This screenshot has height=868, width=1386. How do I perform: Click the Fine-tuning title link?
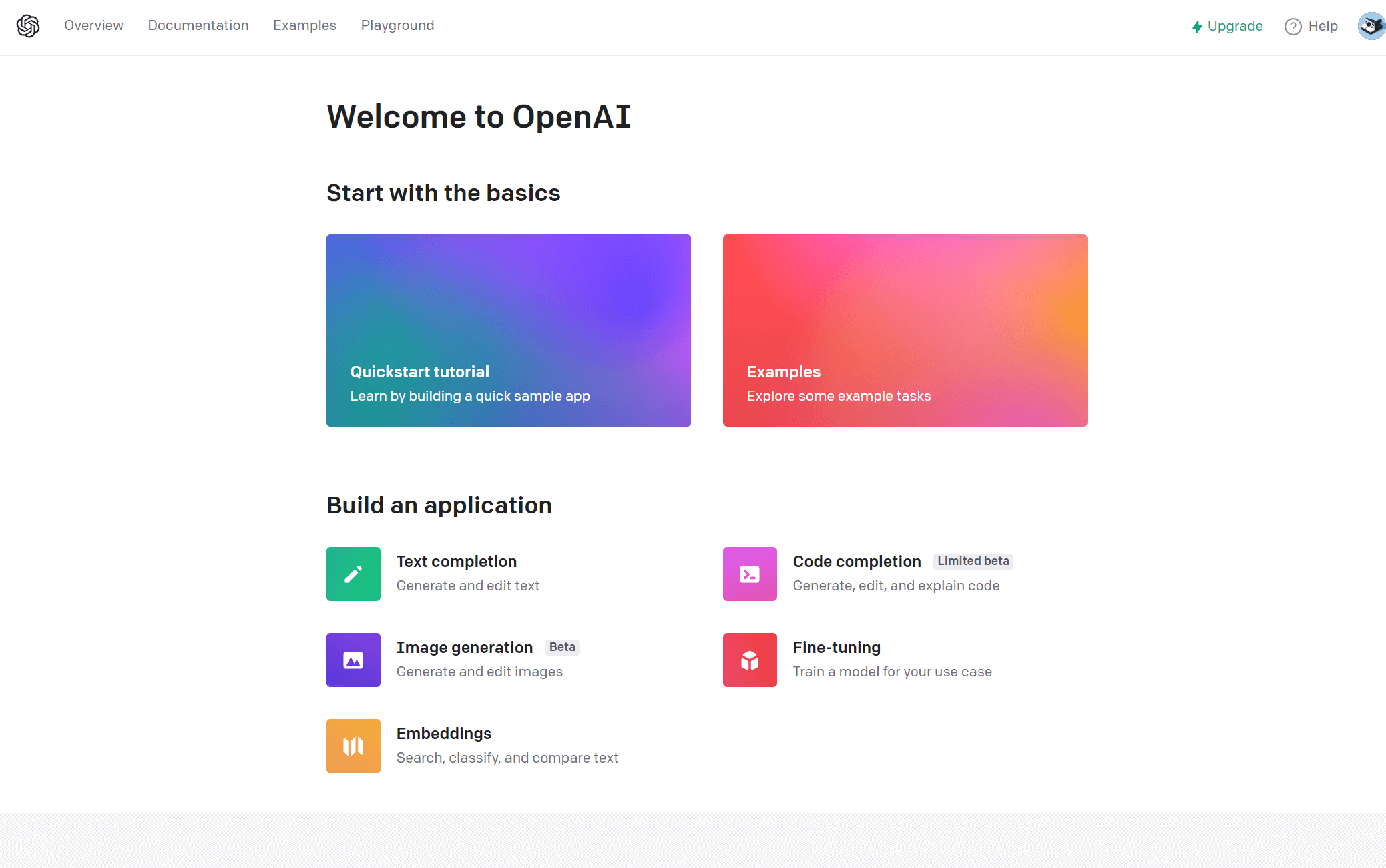[837, 648]
